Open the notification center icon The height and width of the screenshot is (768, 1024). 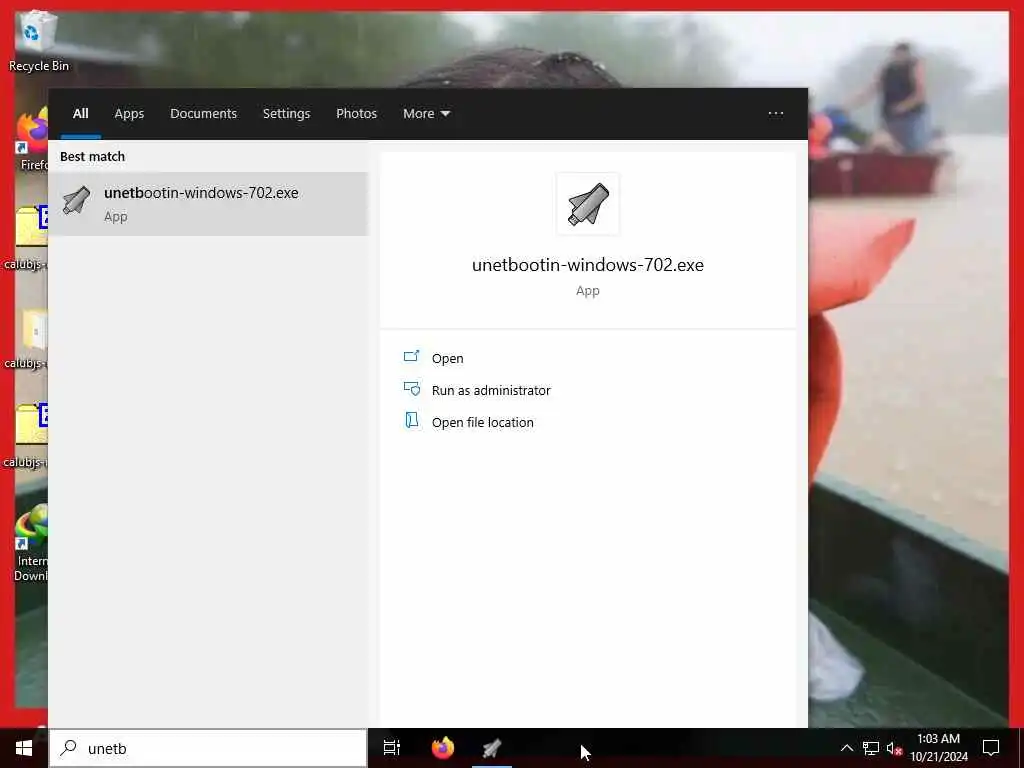(x=991, y=748)
